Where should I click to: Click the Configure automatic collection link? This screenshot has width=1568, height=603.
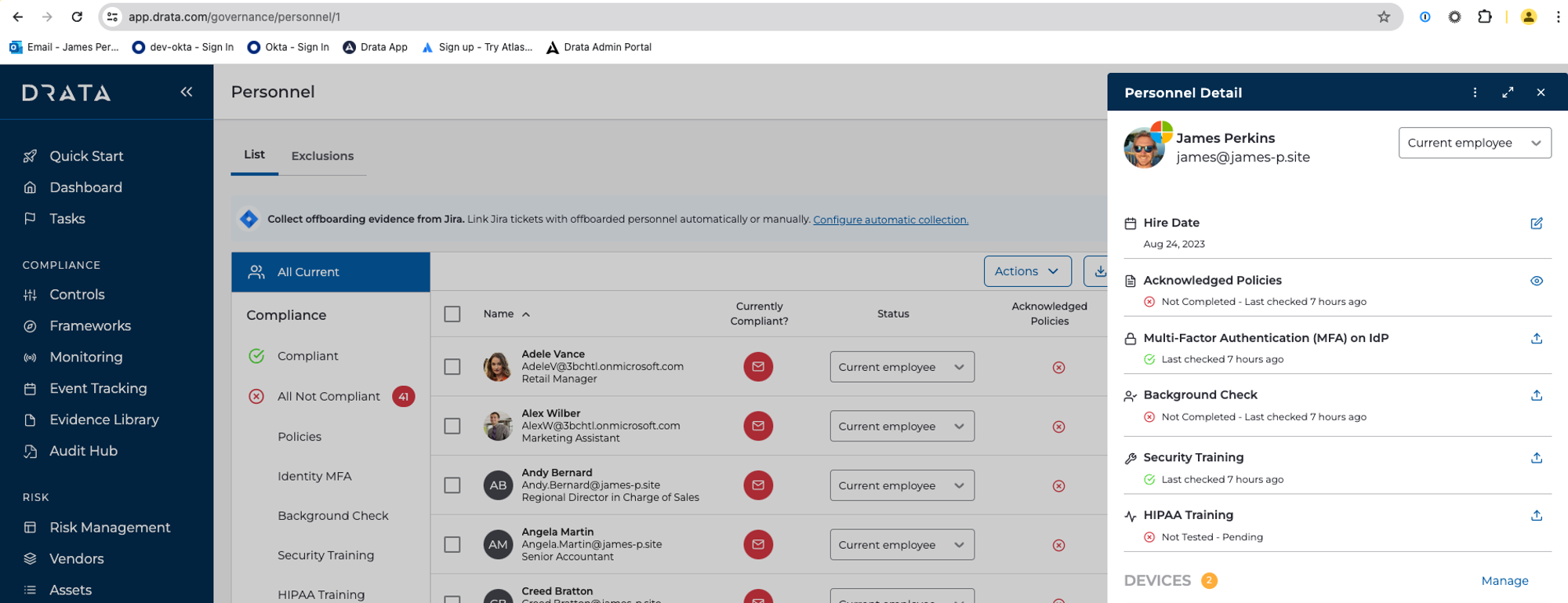coord(890,220)
